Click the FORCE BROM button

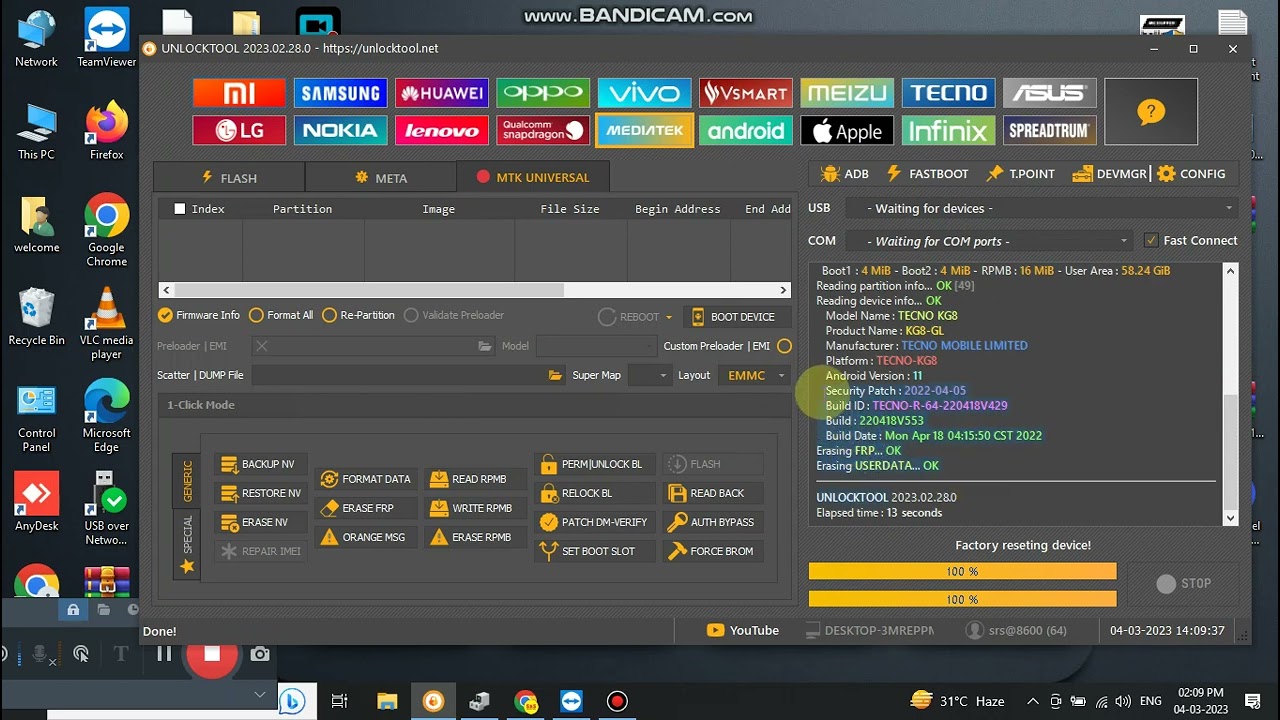[713, 551]
